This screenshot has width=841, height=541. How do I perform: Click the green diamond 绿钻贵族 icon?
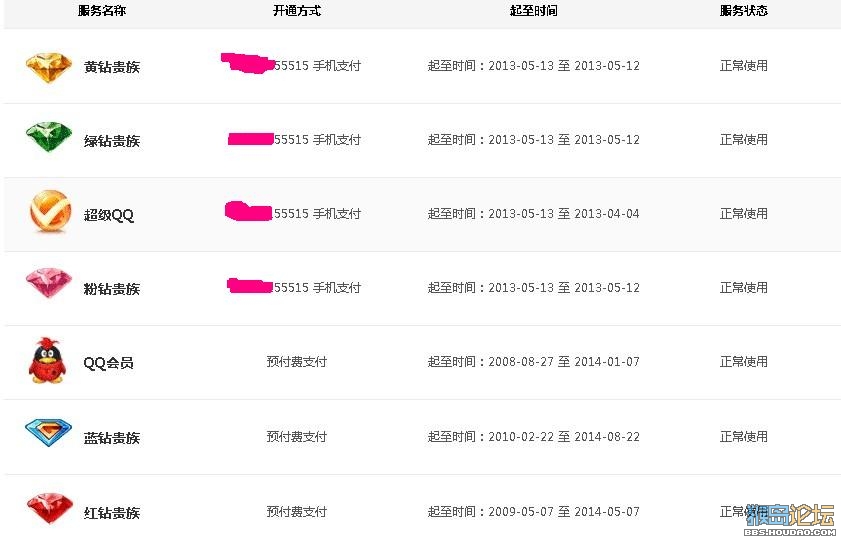[x=49, y=137]
